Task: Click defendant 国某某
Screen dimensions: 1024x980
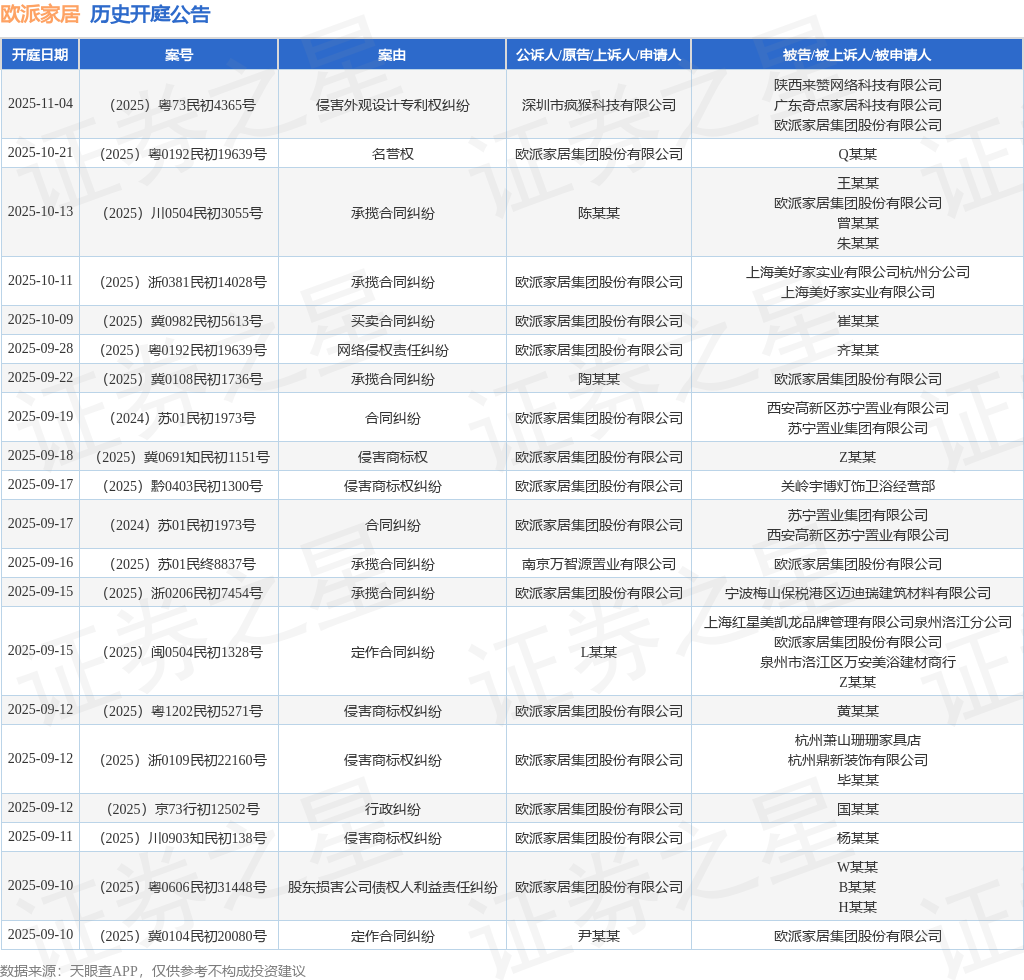Action: click(x=857, y=810)
